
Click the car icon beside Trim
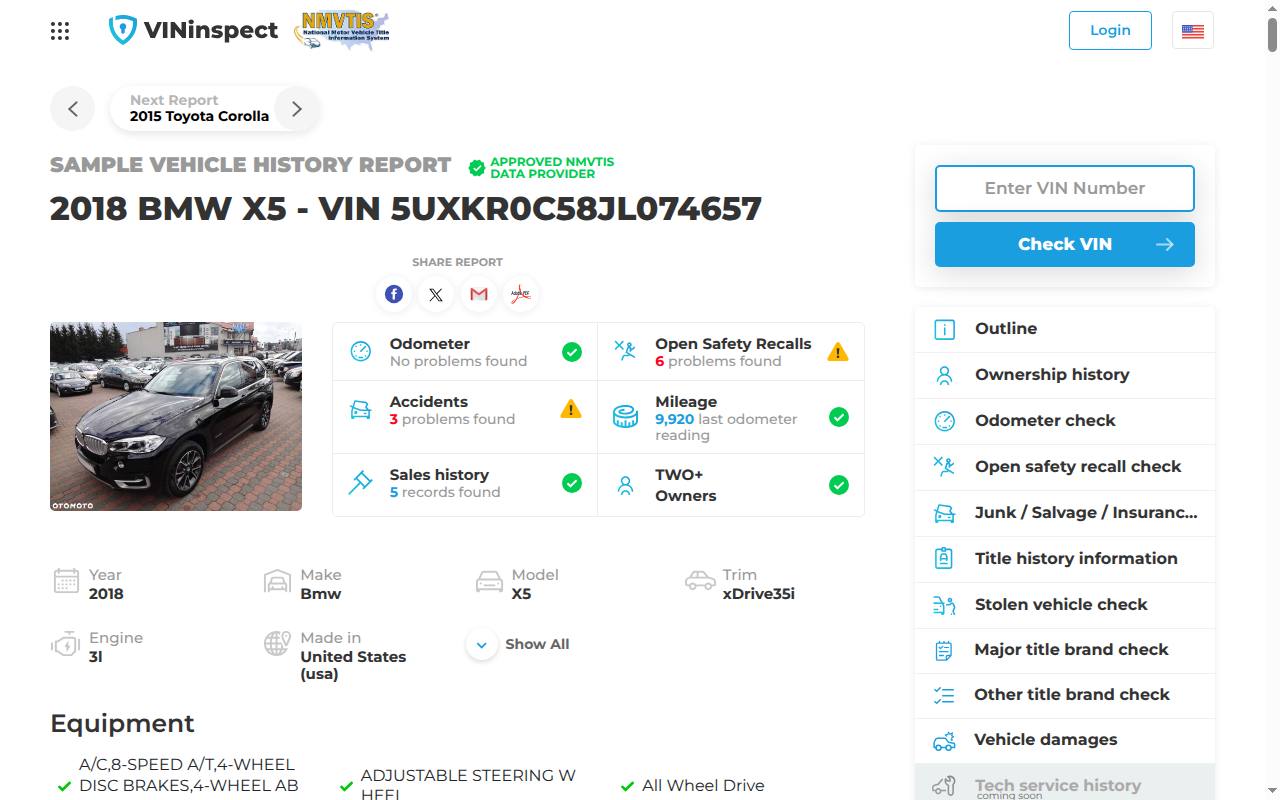[700, 581]
